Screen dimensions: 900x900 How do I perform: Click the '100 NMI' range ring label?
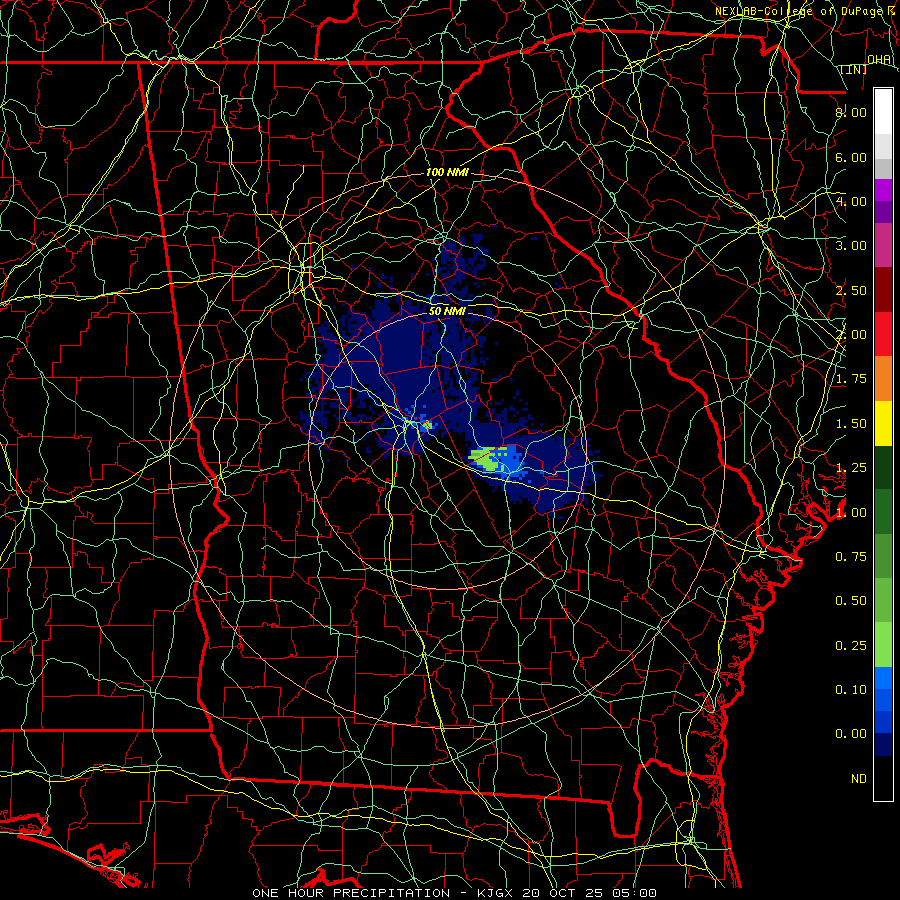pyautogui.click(x=447, y=172)
